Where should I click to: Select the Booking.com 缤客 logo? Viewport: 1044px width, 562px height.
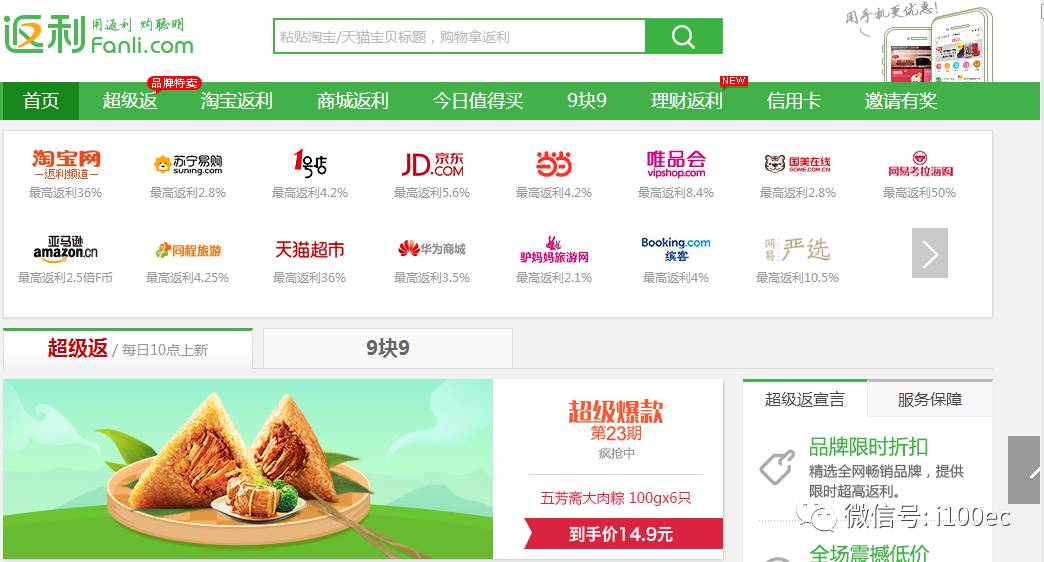(676, 249)
